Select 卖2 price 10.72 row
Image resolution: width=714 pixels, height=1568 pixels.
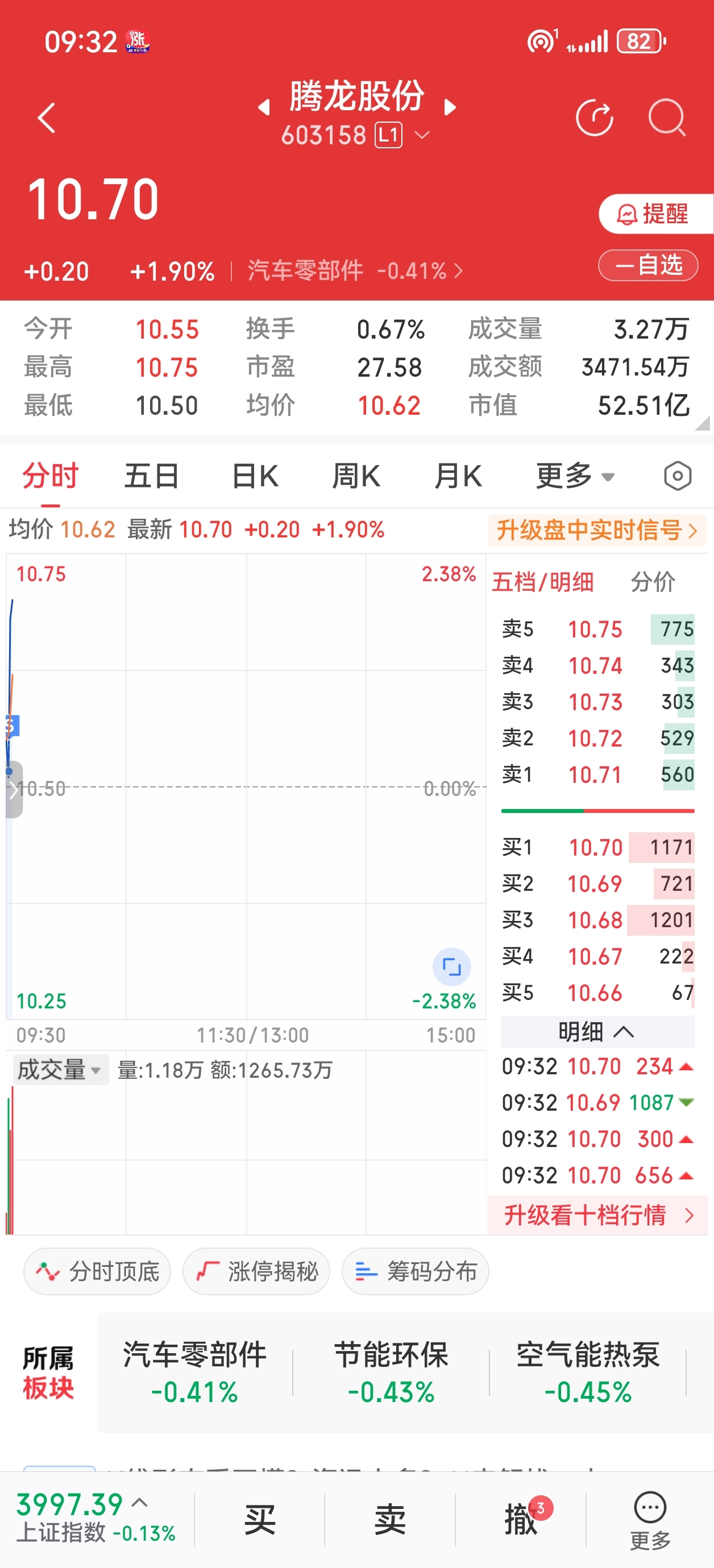click(x=597, y=739)
